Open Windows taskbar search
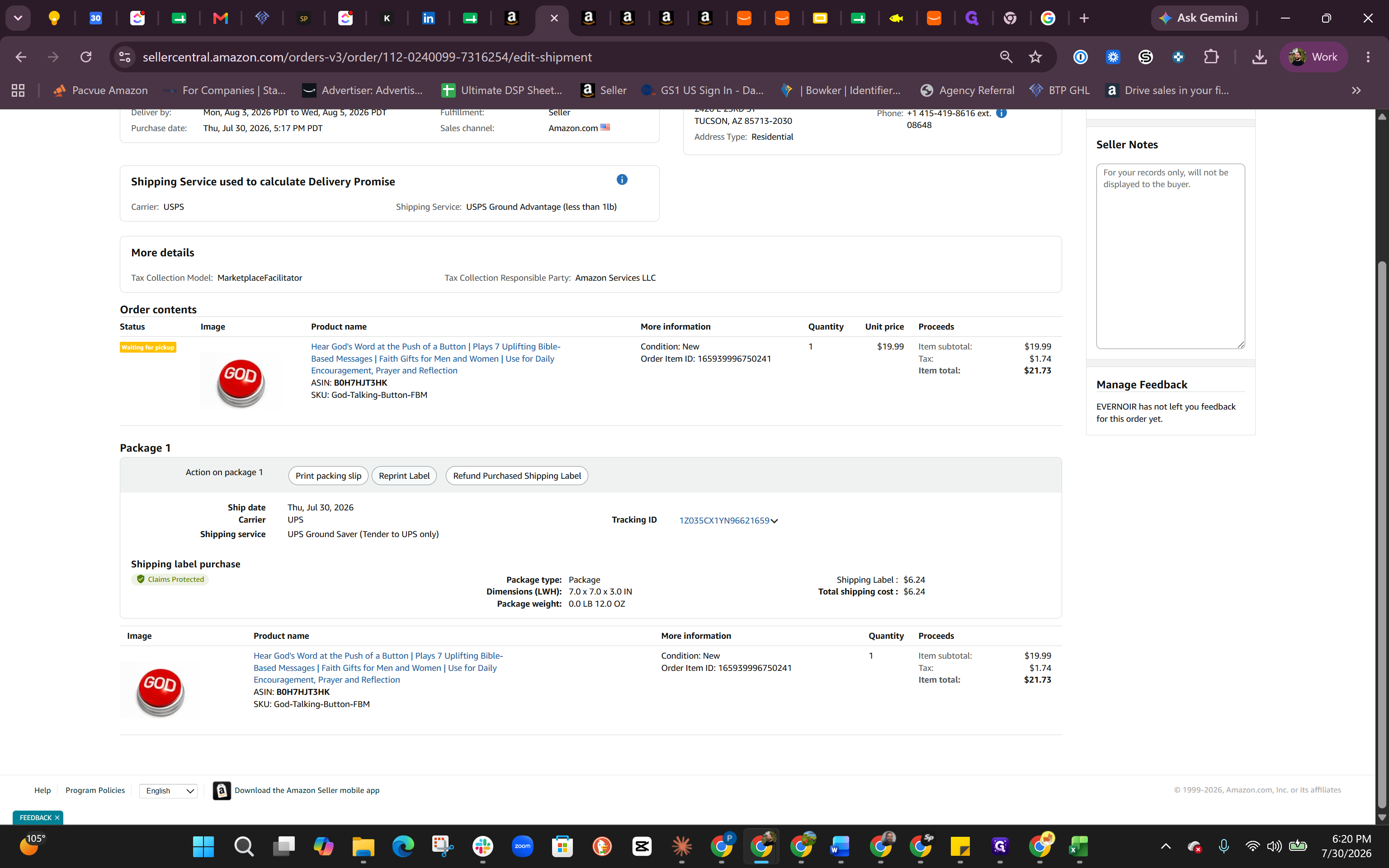 (x=243, y=846)
